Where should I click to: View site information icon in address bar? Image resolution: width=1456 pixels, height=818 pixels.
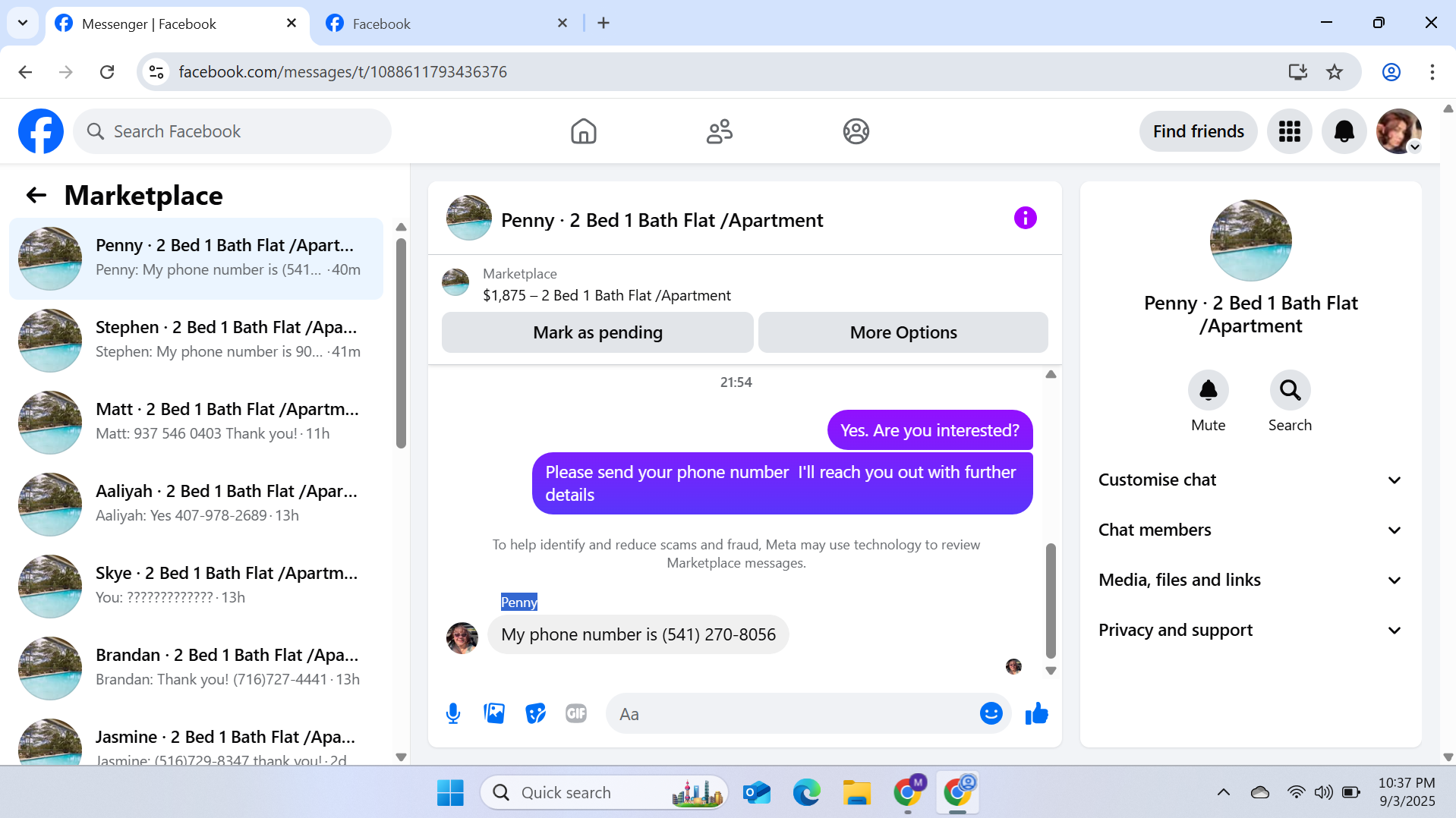pos(156,72)
